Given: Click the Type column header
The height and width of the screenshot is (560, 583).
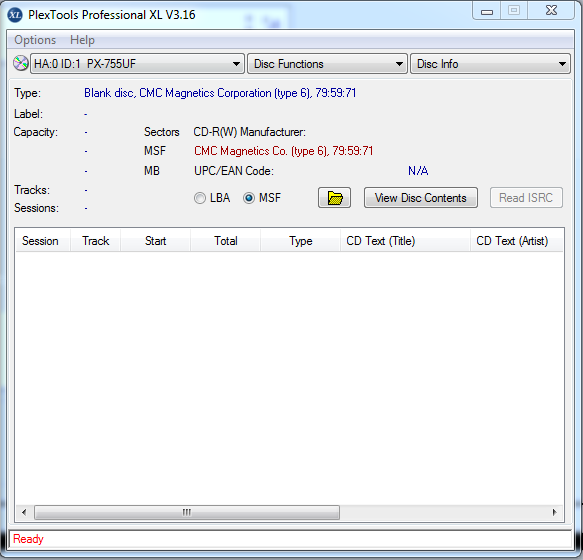Looking at the screenshot, I should [x=301, y=241].
